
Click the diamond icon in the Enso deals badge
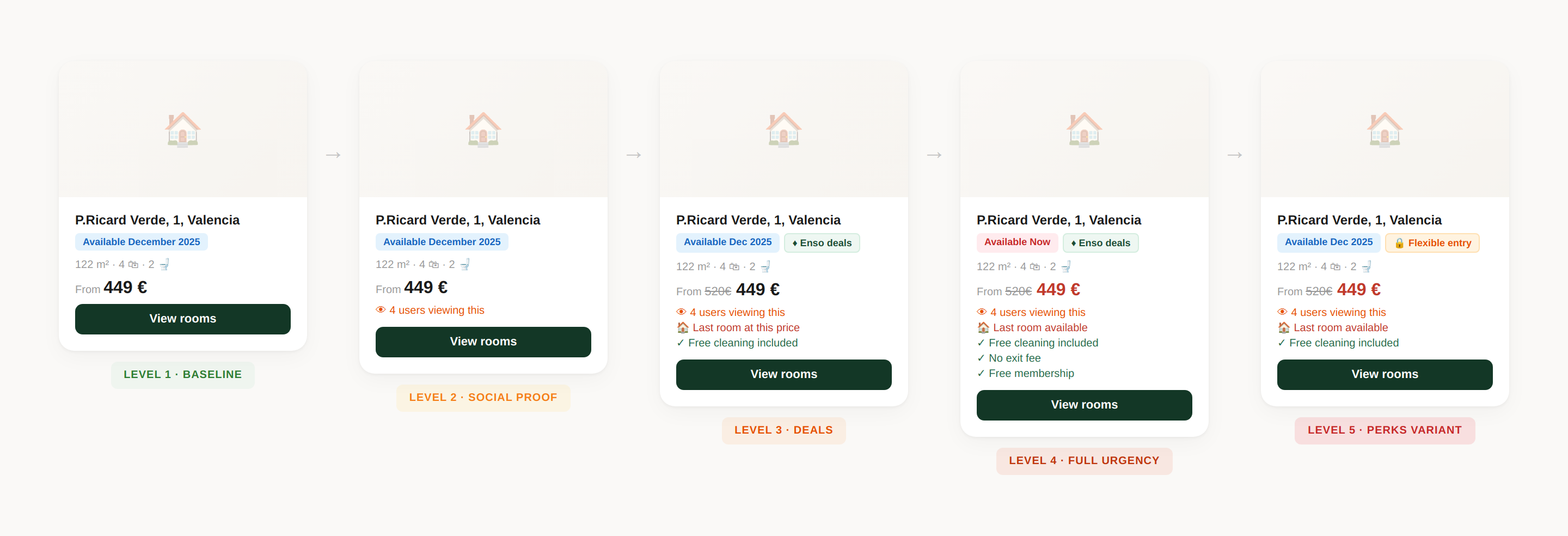(794, 242)
